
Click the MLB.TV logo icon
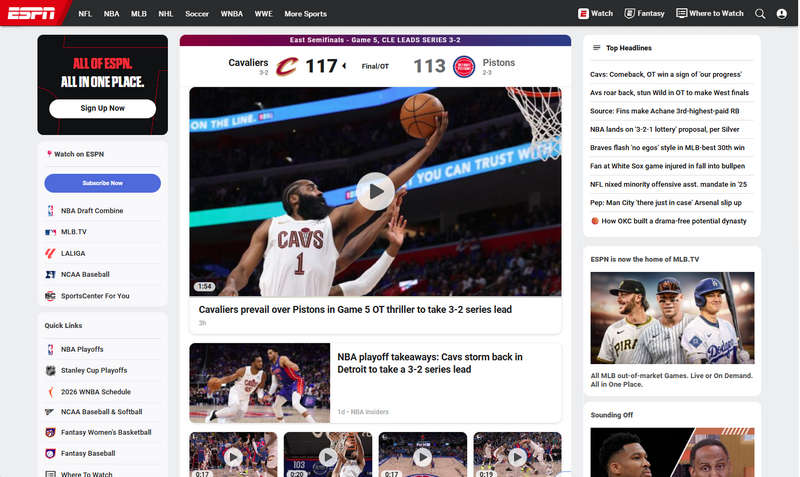(50, 232)
